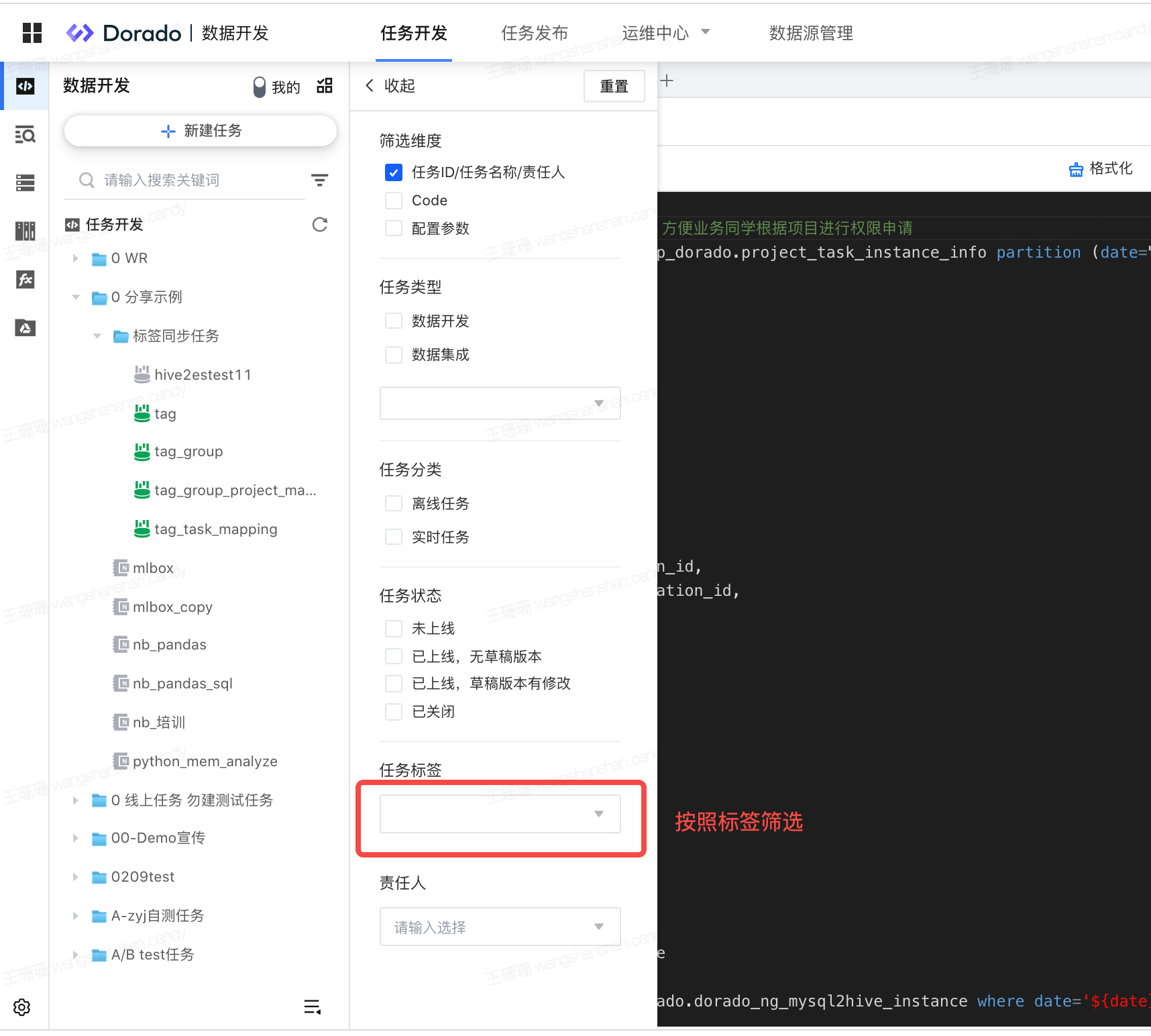Click the filter icon beside search box
1151x1036 pixels.
[x=319, y=180]
